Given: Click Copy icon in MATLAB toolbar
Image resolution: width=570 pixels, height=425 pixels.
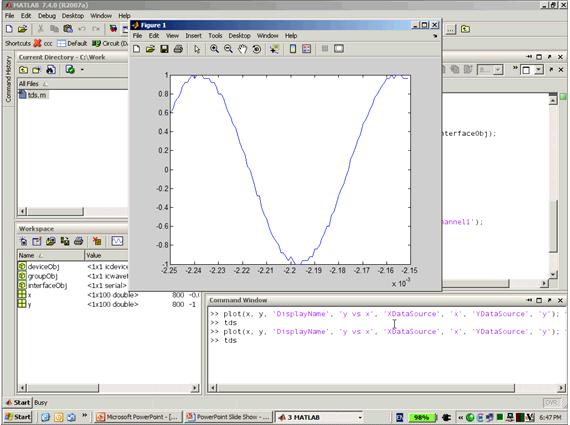Looking at the screenshot, I should tap(55, 29).
